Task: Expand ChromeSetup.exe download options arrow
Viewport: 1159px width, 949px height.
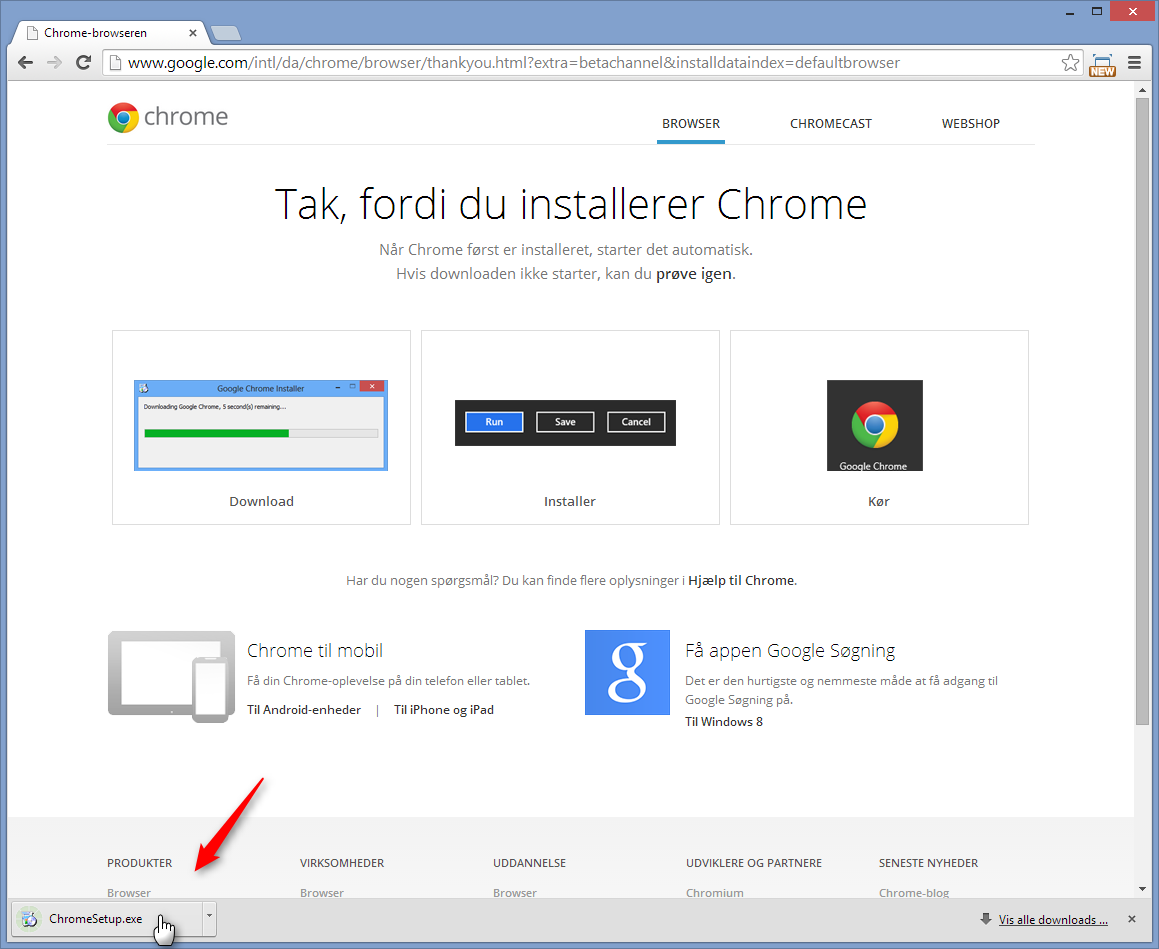Action: [x=208, y=916]
